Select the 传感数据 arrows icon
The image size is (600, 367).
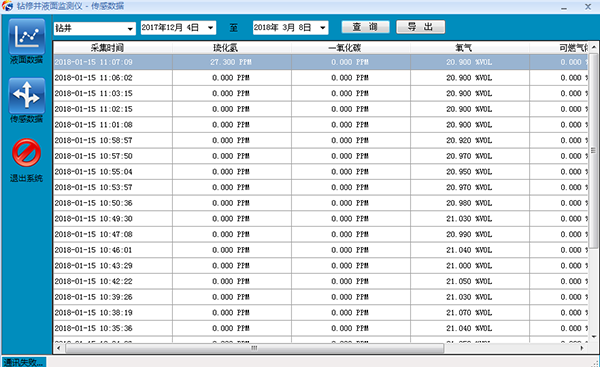point(26,96)
